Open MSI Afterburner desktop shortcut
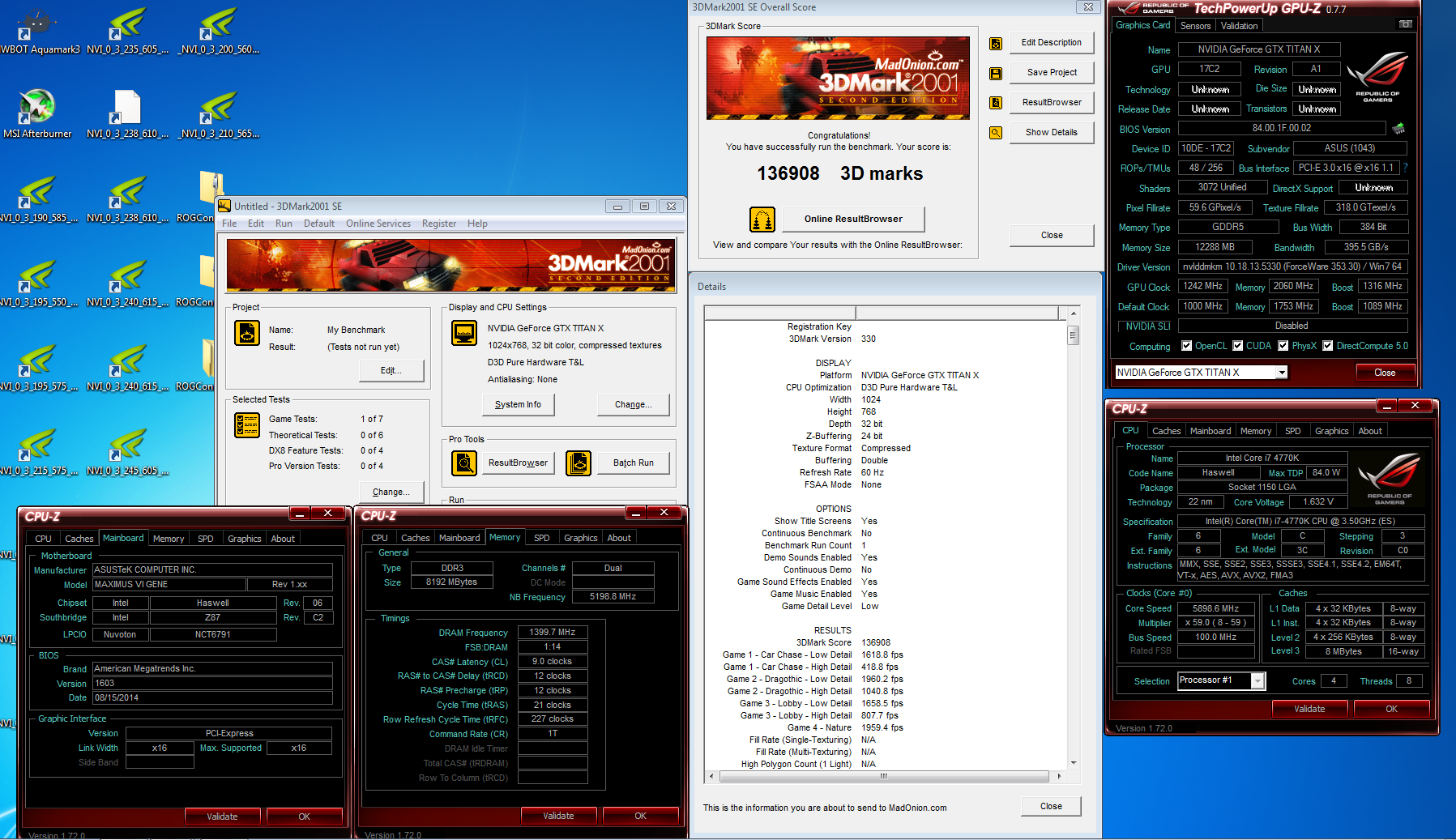The image size is (1456, 840). coord(37,113)
